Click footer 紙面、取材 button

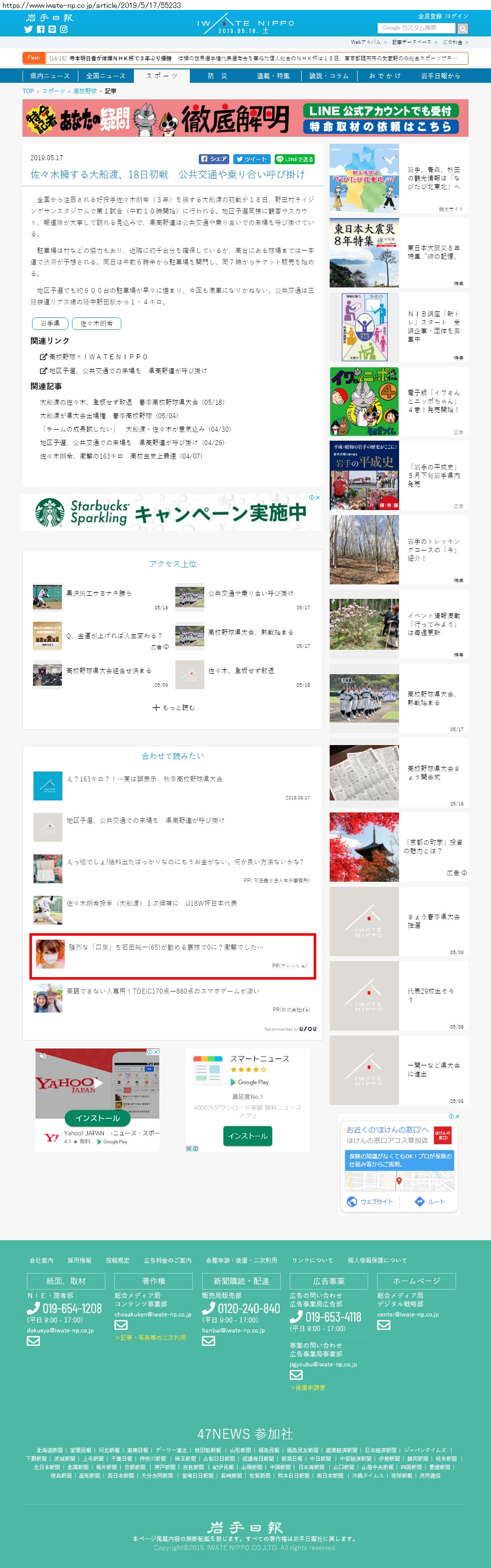66,1282
